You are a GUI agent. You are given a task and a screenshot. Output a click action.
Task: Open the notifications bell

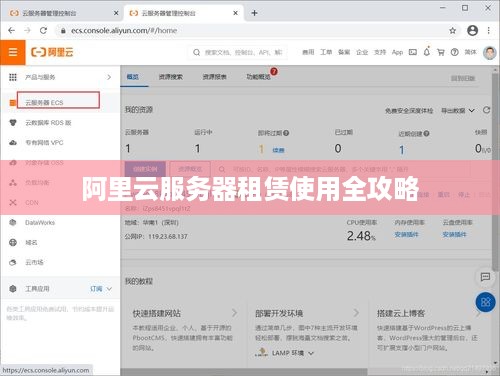coord(427,52)
